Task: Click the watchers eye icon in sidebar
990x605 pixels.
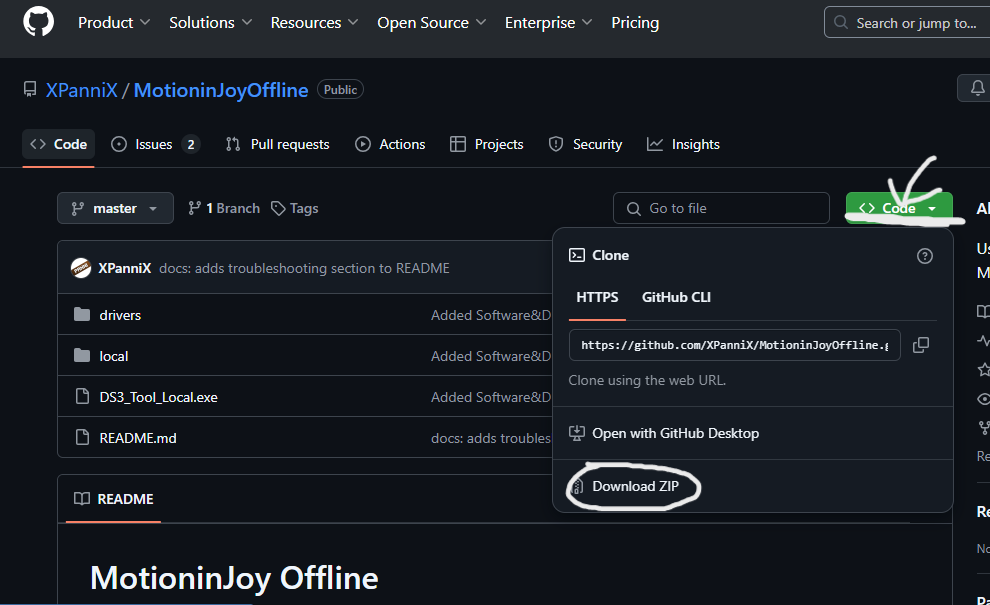Action: [984, 398]
